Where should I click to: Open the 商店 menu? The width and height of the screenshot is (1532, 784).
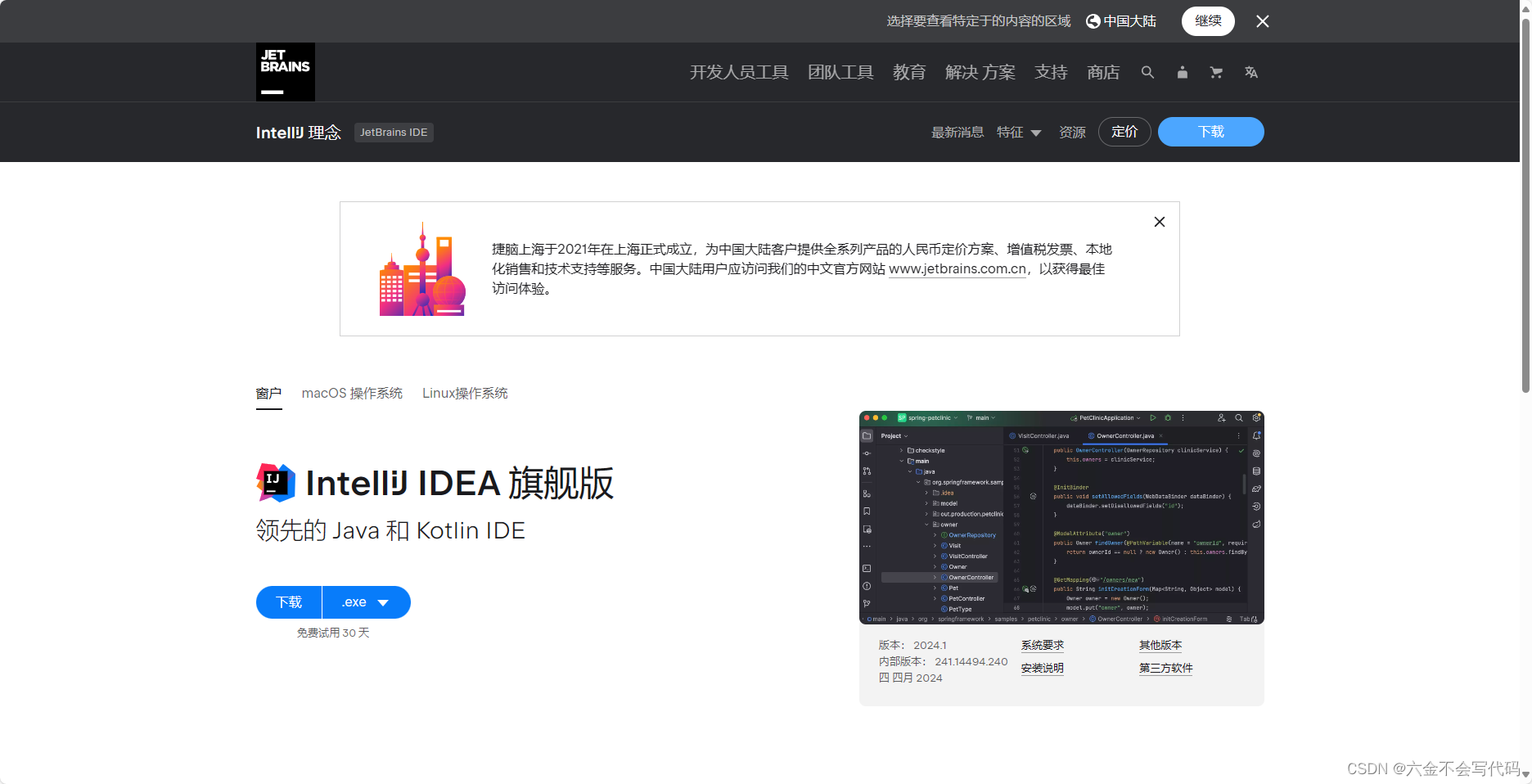[x=1103, y=72]
